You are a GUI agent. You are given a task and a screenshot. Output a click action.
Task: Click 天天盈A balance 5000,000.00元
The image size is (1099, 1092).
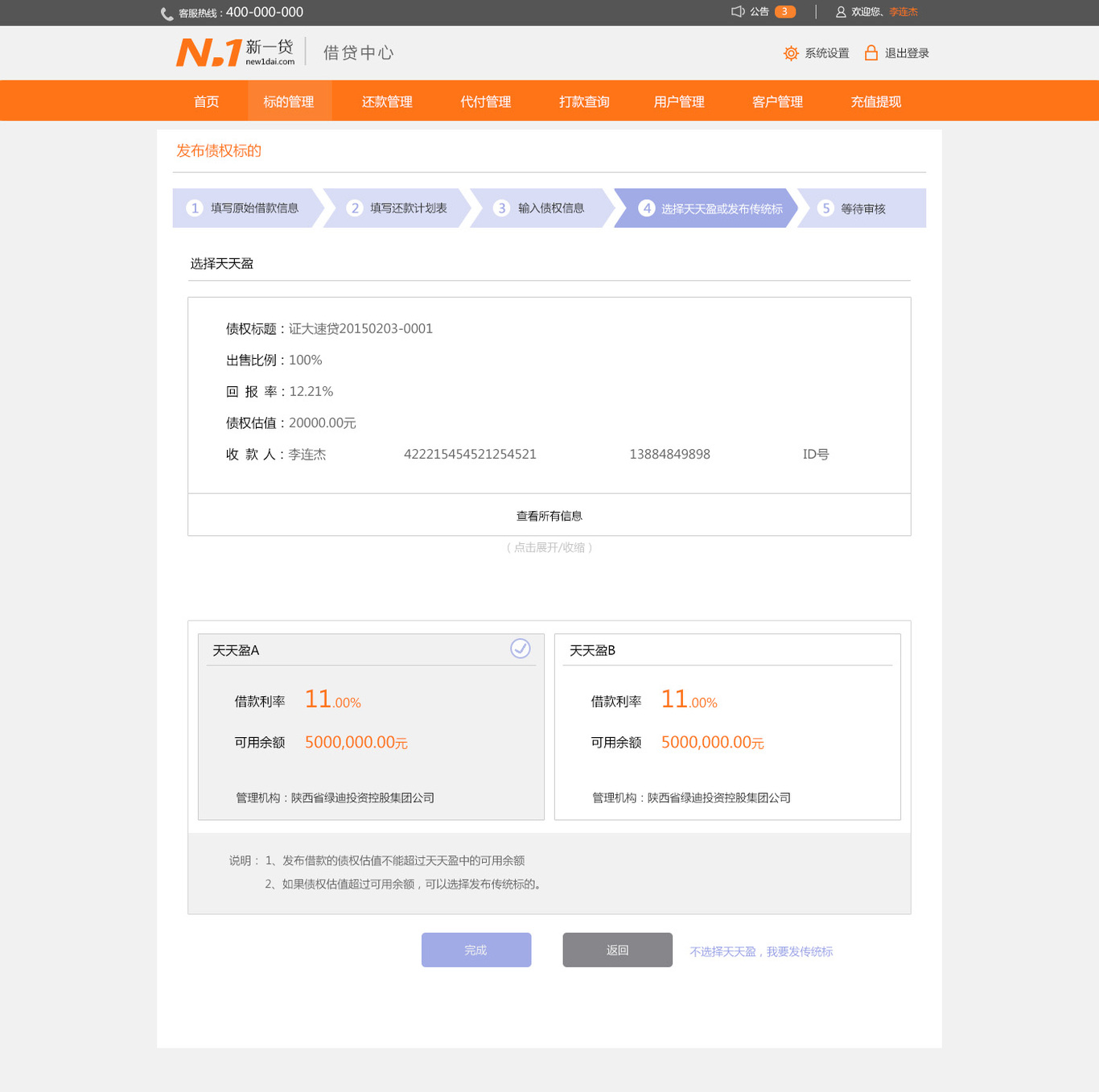click(356, 742)
